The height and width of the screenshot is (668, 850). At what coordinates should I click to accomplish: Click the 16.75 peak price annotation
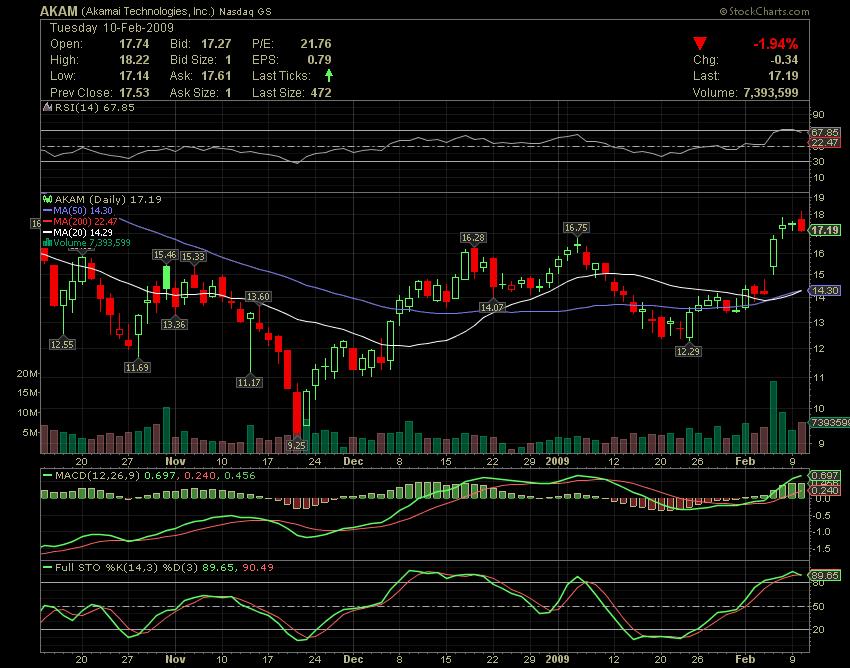(x=576, y=228)
